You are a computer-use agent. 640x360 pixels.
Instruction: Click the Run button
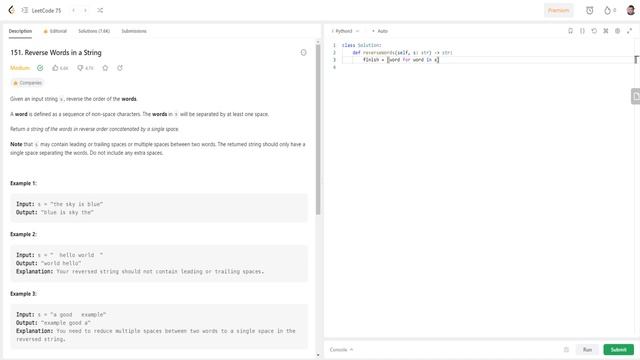[x=587, y=350]
